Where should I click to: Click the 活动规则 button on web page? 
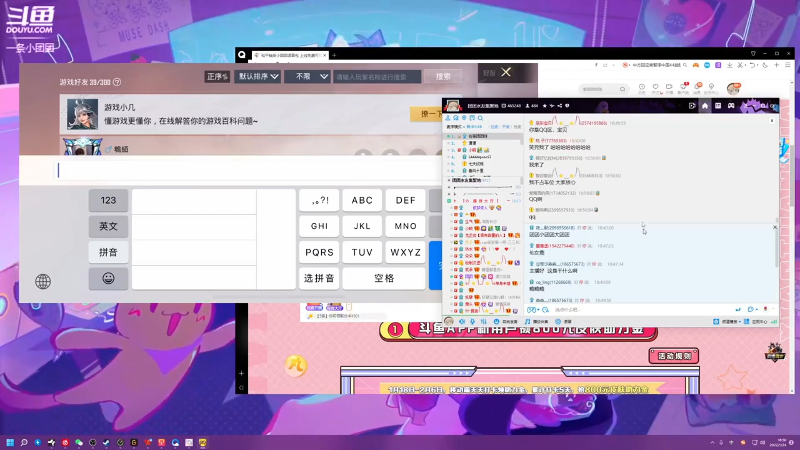coord(673,356)
